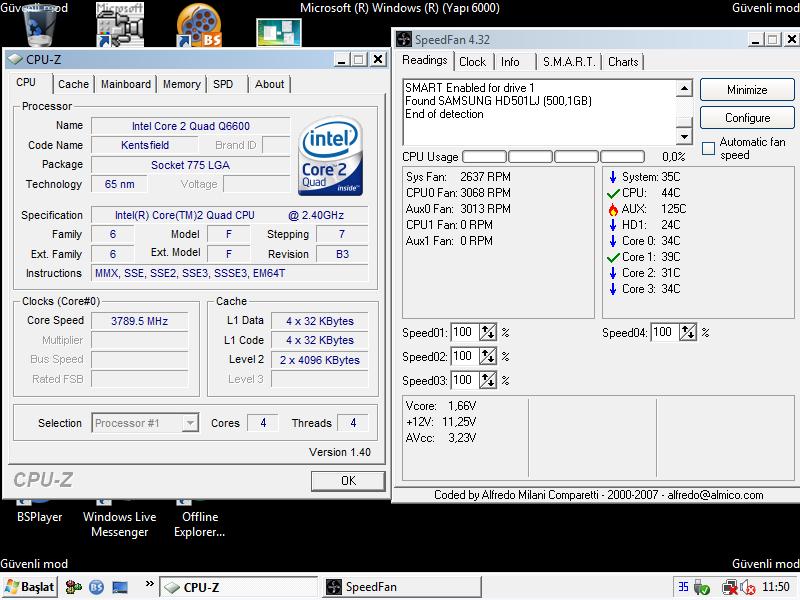Open the green squares desktop icon
Viewport: 800px width, 600px height.
pyautogui.click(x=279, y=32)
